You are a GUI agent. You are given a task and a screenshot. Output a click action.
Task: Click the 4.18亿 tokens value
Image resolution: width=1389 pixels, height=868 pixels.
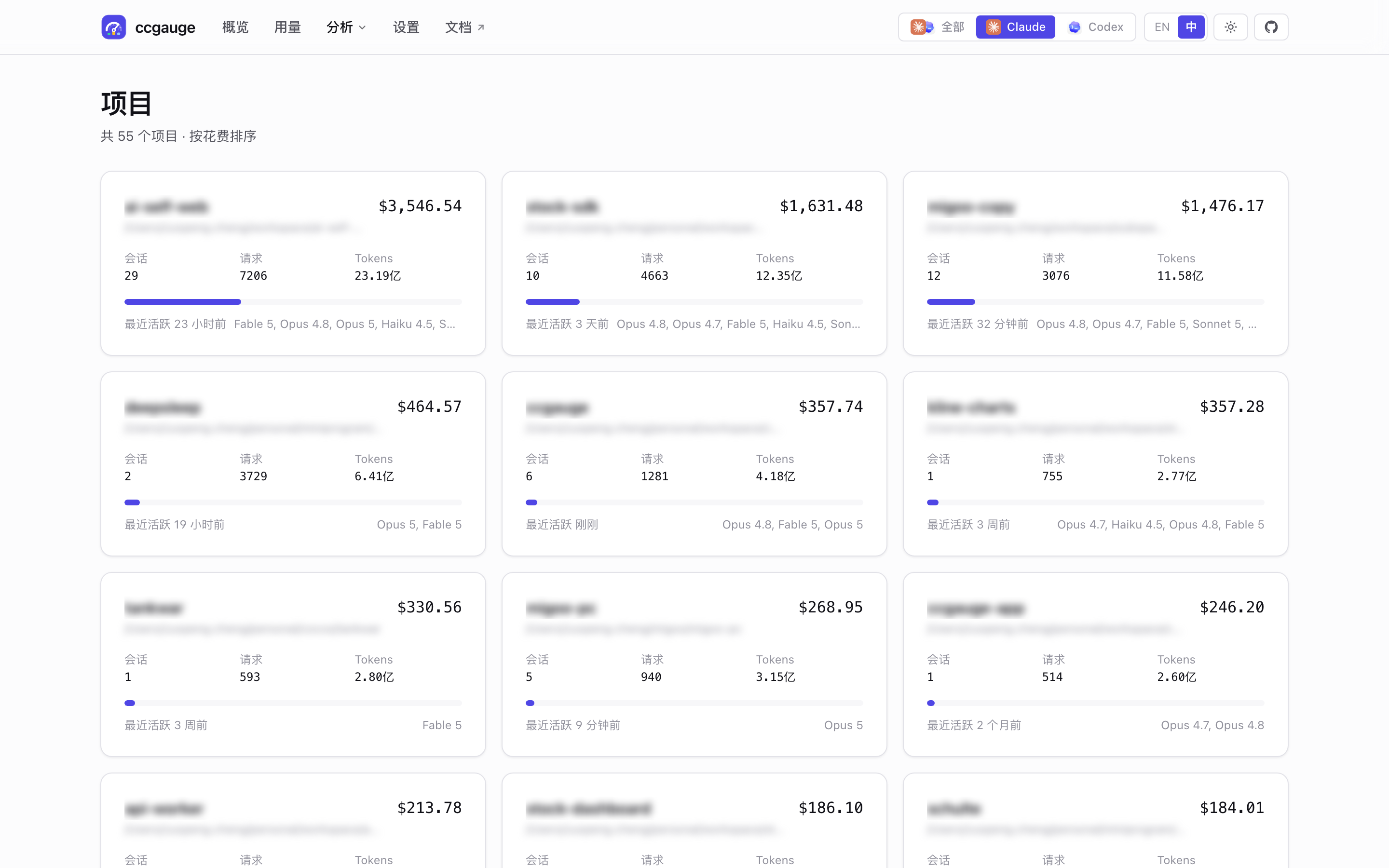[x=776, y=476]
